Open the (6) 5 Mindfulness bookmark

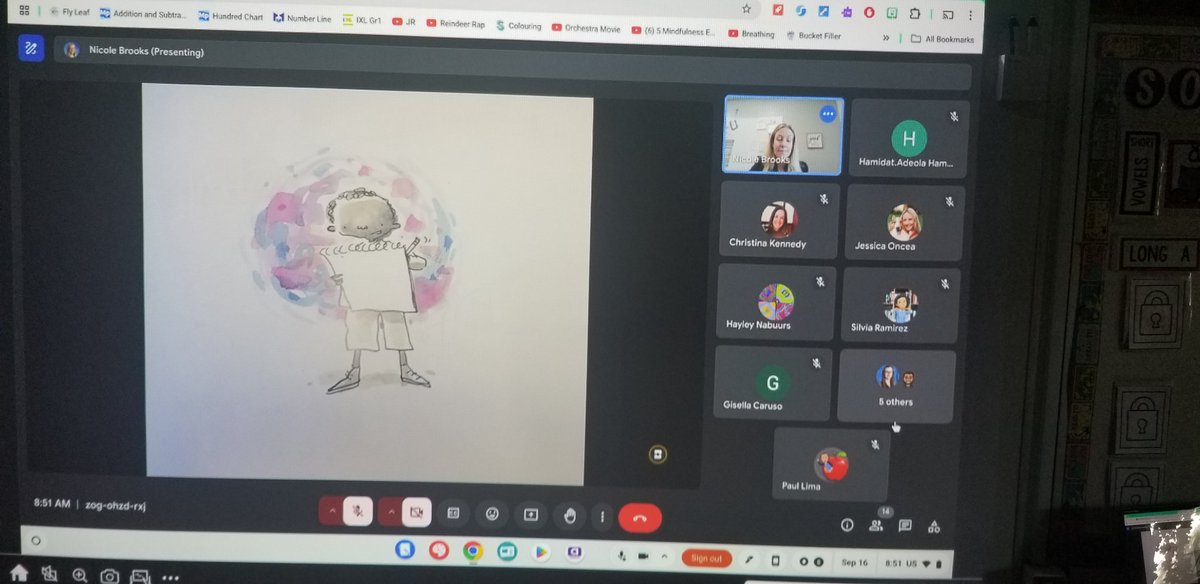(674, 30)
